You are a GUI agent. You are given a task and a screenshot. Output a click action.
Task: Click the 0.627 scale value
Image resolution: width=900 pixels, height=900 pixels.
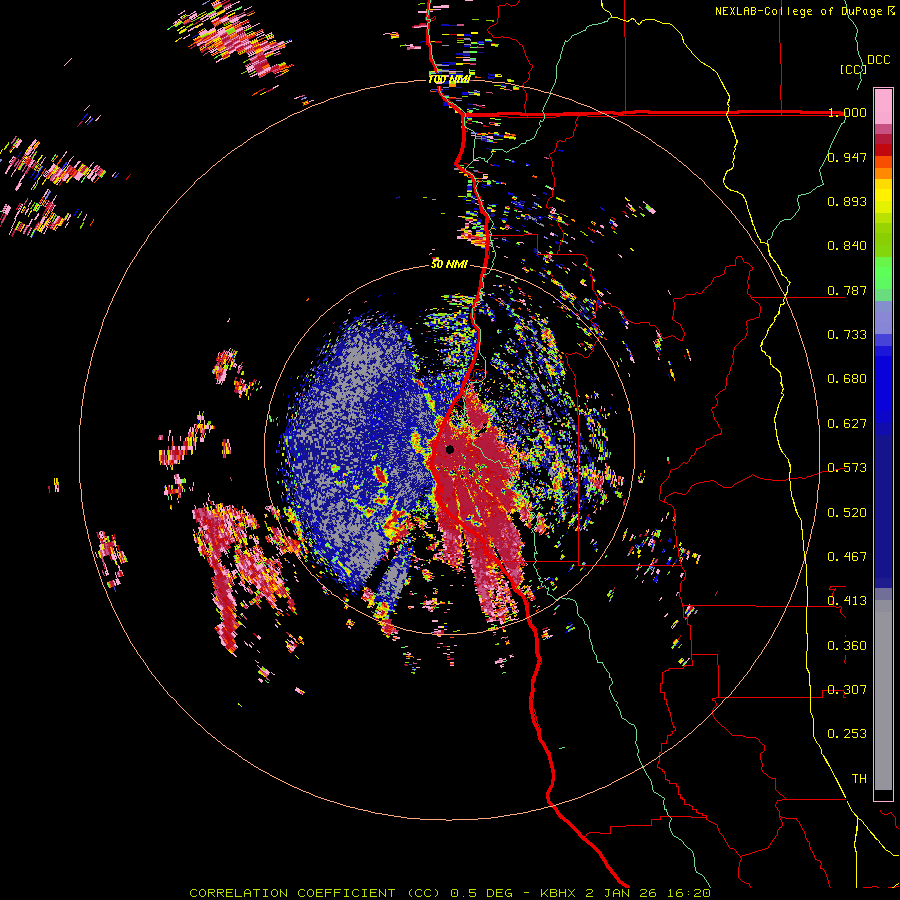pyautogui.click(x=847, y=424)
